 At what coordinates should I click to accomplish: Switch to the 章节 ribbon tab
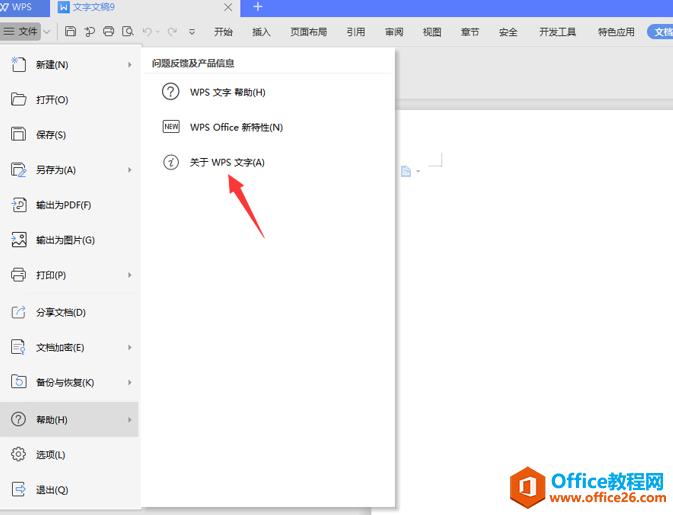tap(470, 32)
